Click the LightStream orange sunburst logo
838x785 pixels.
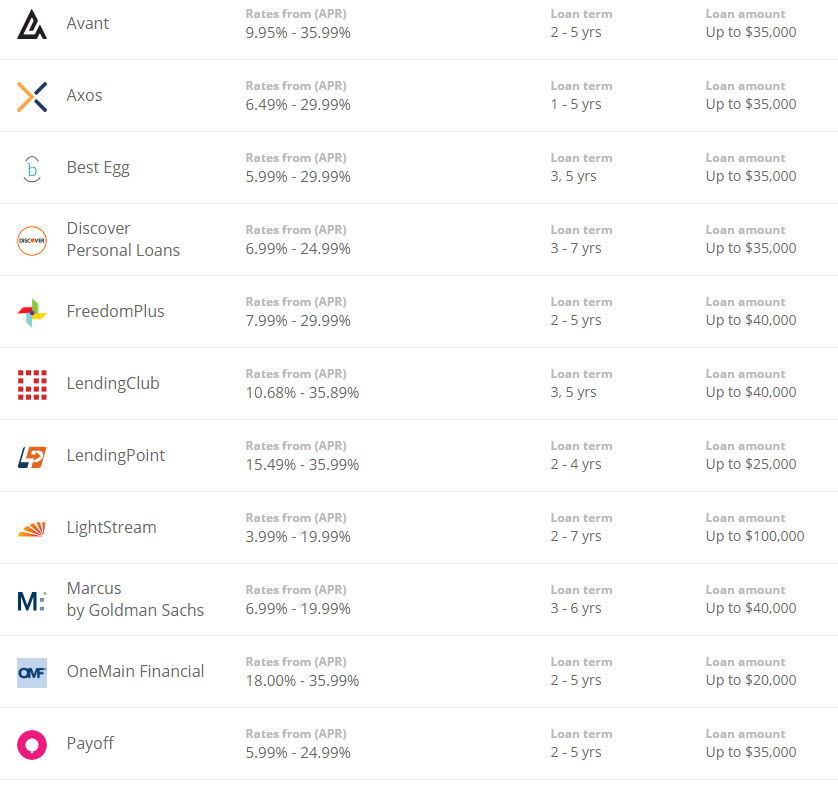(x=32, y=529)
